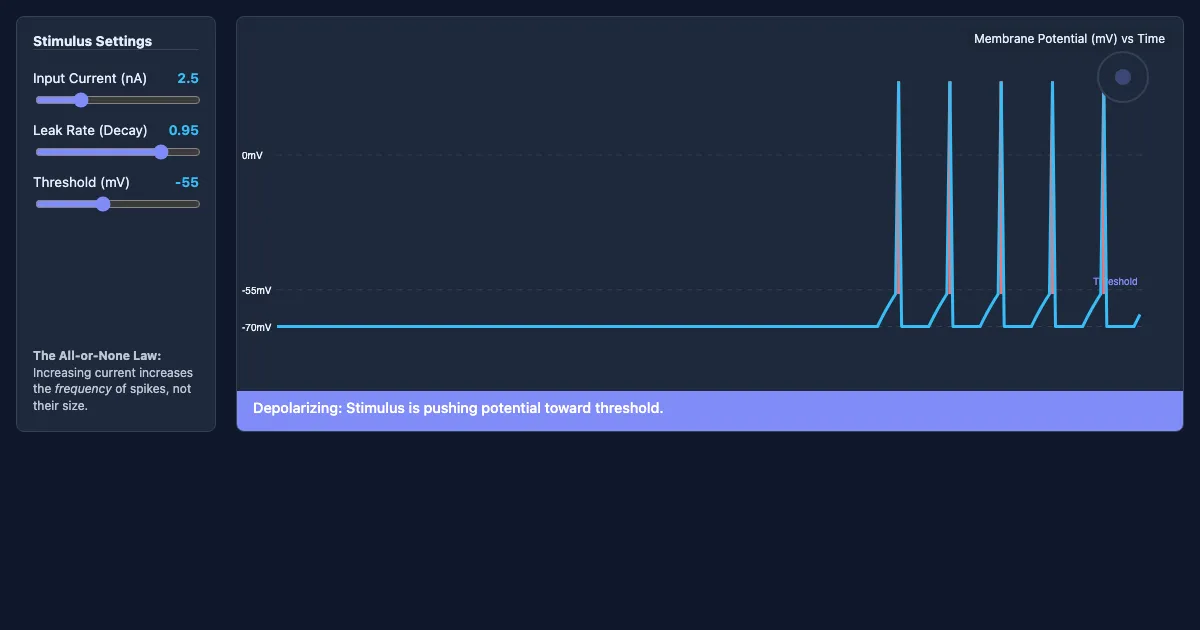The height and width of the screenshot is (630, 1200).
Task: Click the -55mV axis label
Action: pos(256,291)
